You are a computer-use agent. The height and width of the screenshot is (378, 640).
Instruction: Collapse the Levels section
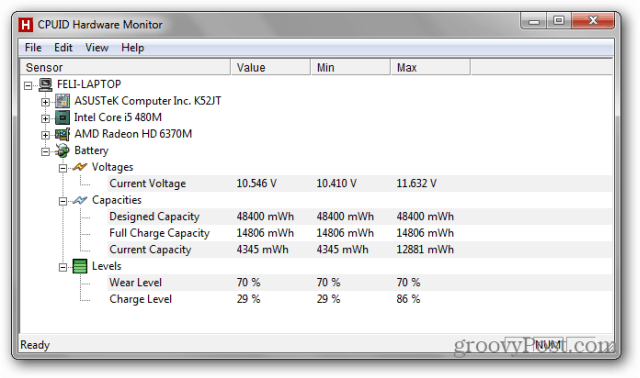pos(63,267)
